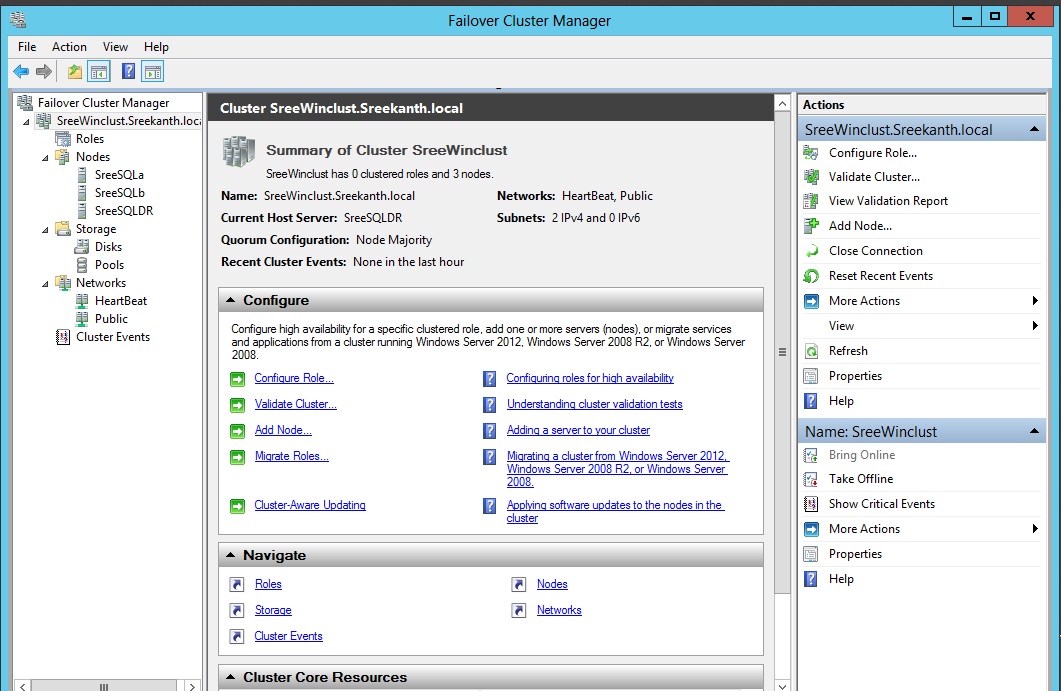Click the Reset Recent Events icon
This screenshot has height=691, width=1061.
(811, 276)
